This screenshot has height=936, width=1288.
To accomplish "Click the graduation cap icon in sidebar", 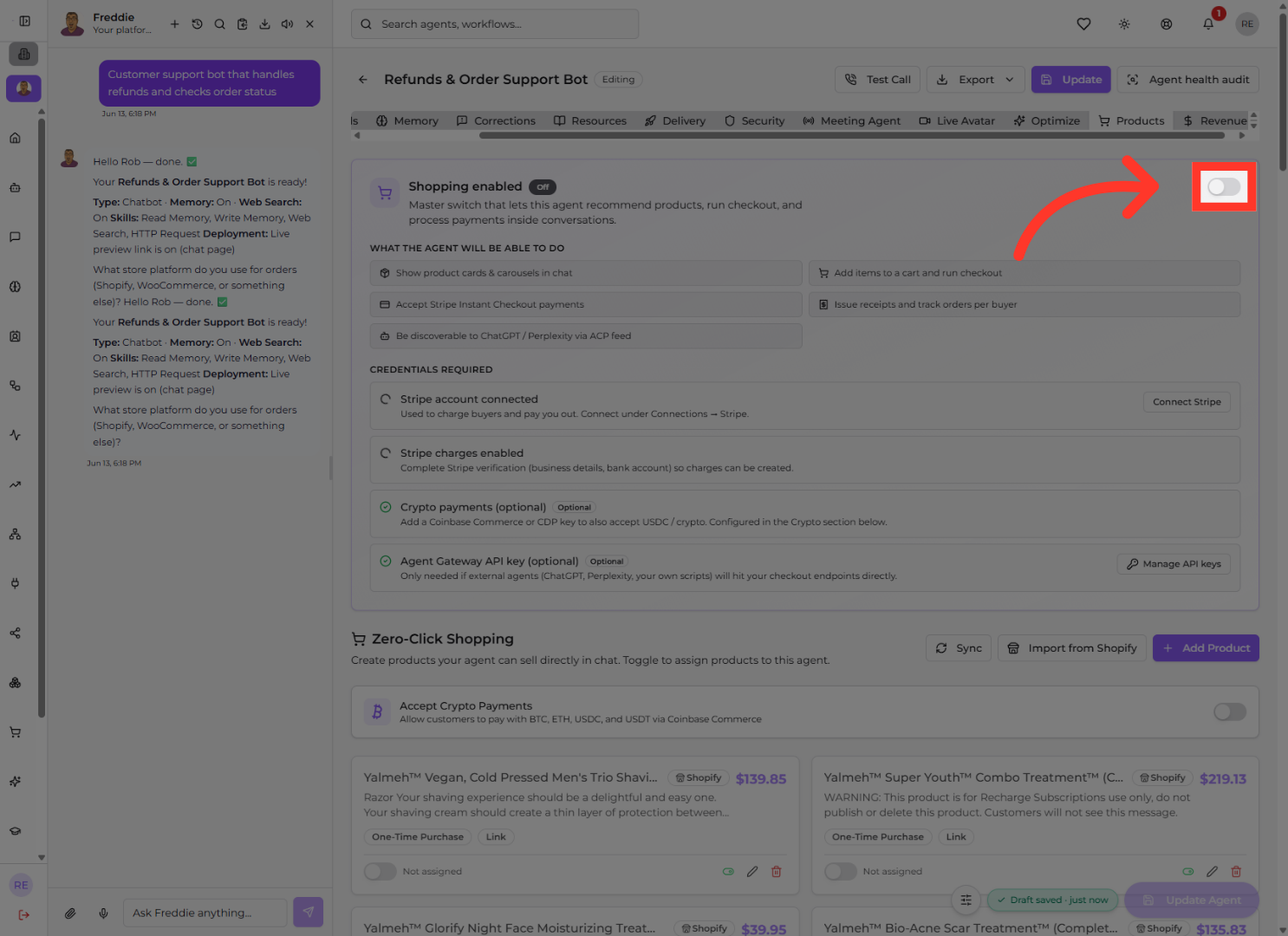I will [15, 831].
